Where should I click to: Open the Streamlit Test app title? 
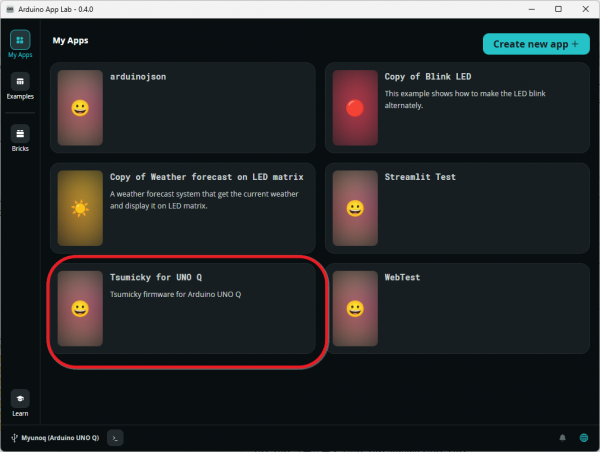420,177
